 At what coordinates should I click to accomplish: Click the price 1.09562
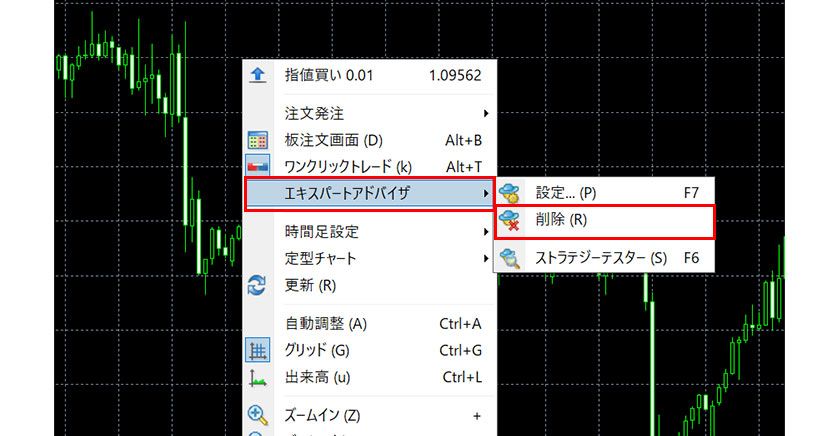(455, 76)
